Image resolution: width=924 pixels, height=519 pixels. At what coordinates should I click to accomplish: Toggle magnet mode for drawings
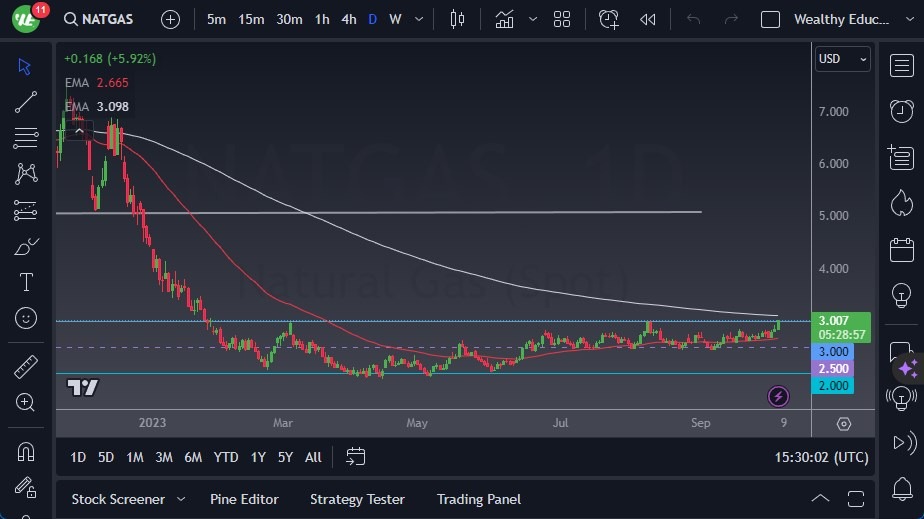[25, 452]
